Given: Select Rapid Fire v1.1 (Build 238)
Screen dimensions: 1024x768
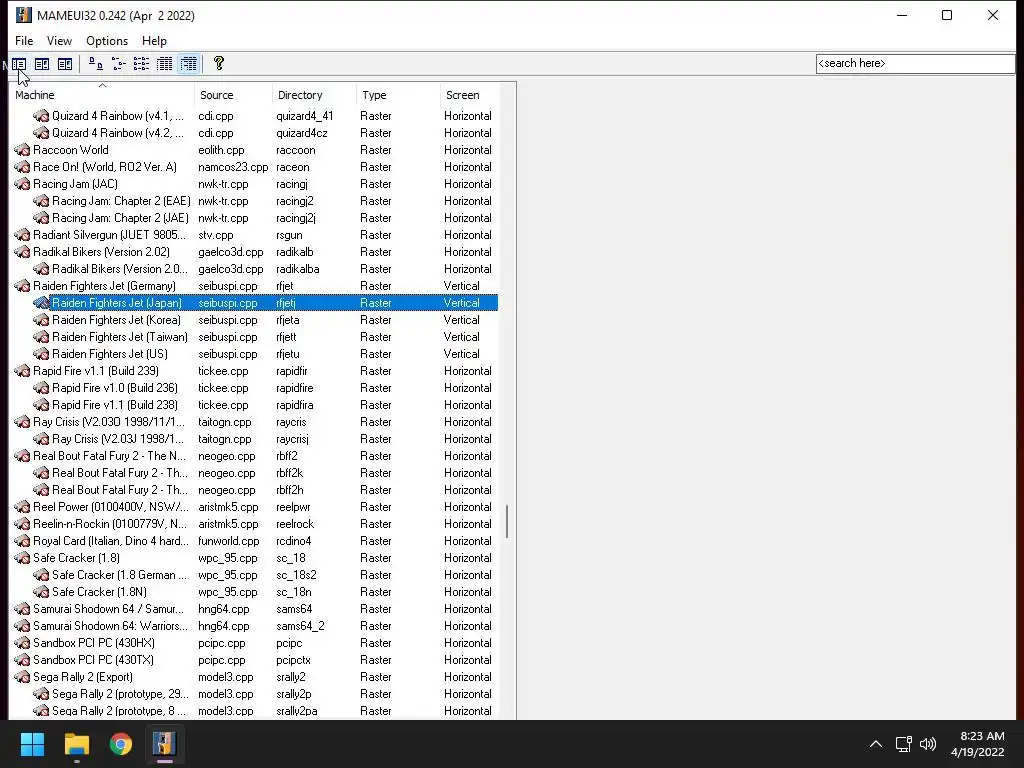Looking at the screenshot, I should point(254,405).
